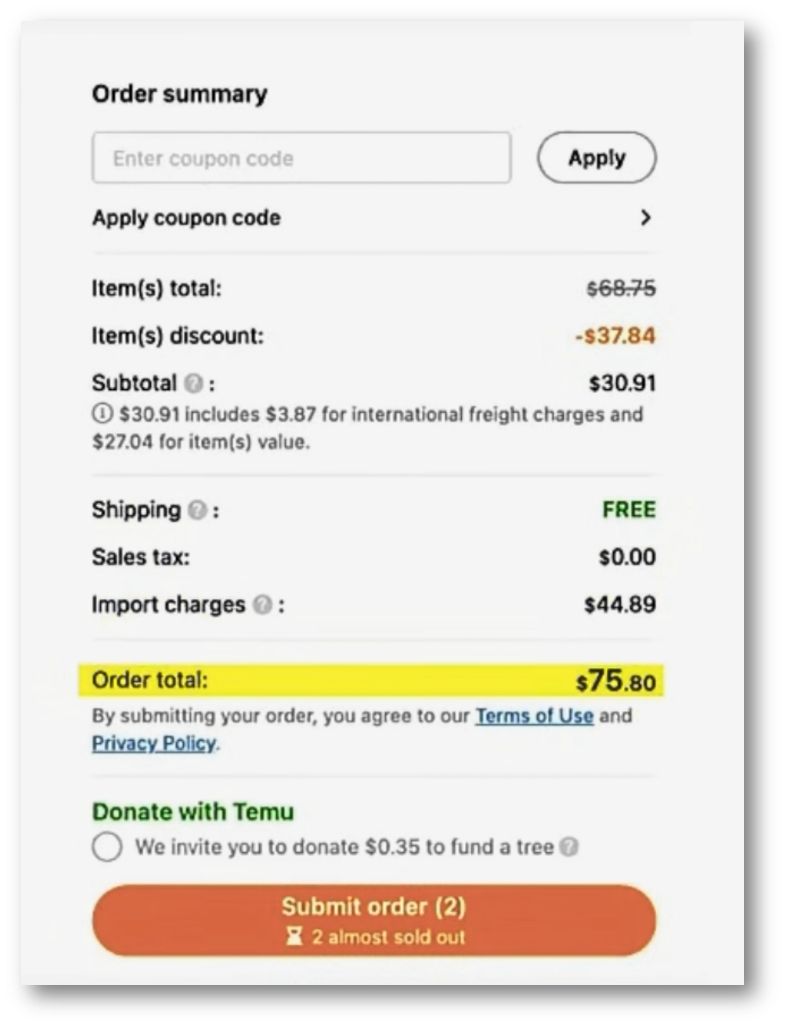Select the donate $0.35 radio button
The image size is (786, 1027).
click(x=107, y=848)
